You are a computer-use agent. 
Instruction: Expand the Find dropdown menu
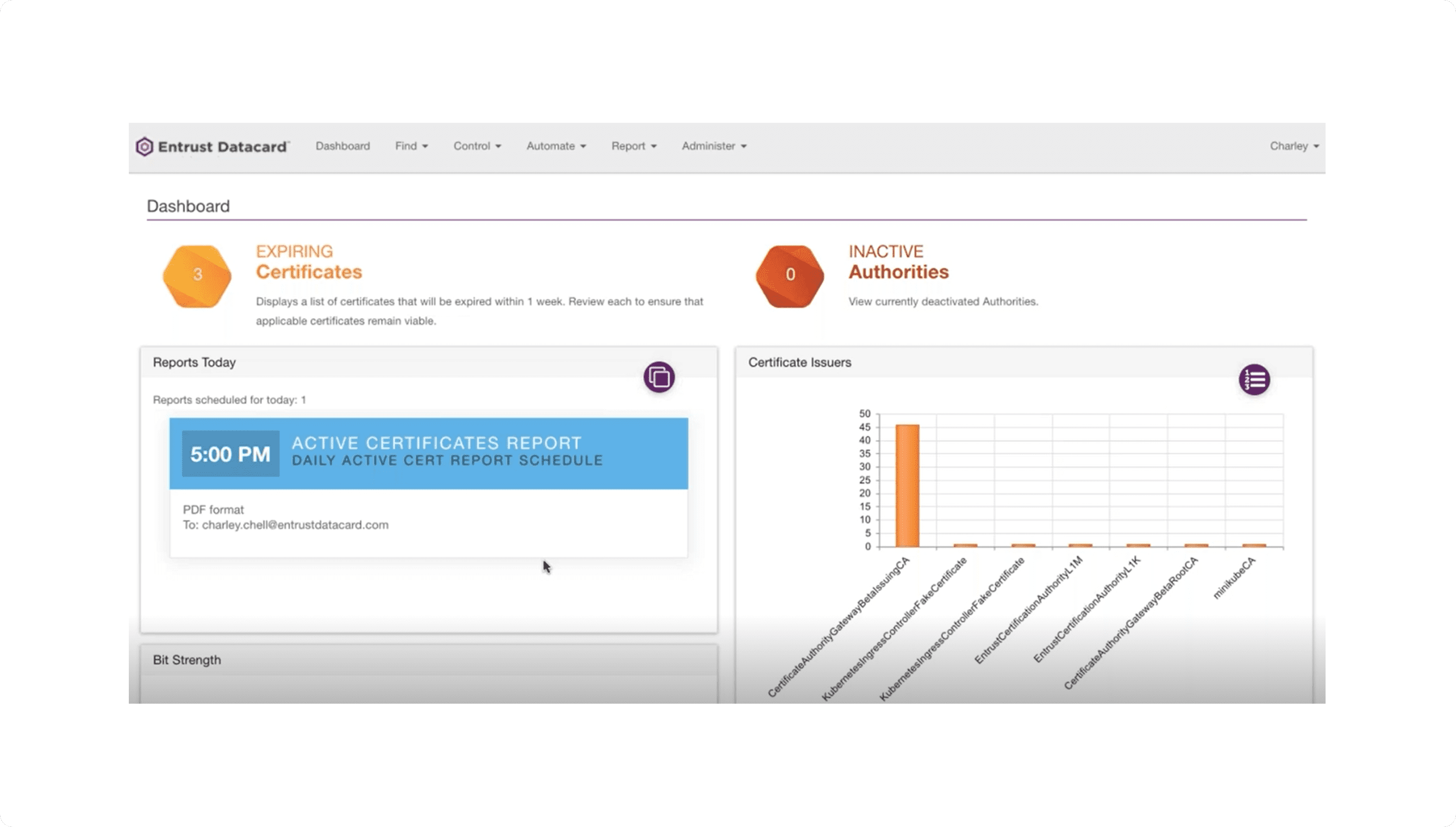coord(411,146)
